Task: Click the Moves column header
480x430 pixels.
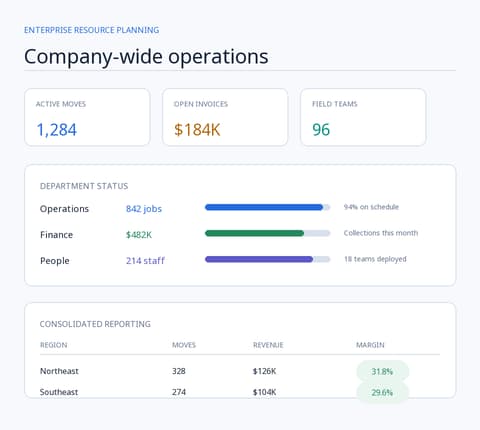Action: [184, 345]
